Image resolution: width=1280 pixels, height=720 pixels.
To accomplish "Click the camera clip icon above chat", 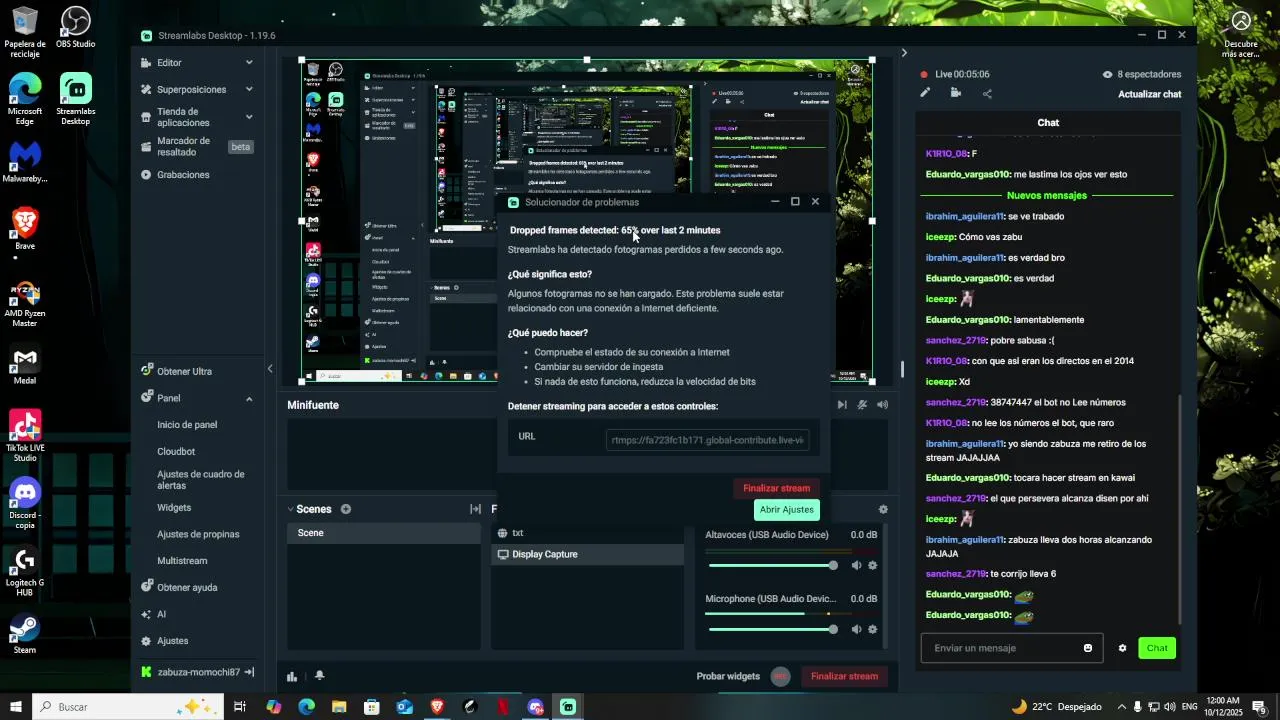I will click(956, 93).
